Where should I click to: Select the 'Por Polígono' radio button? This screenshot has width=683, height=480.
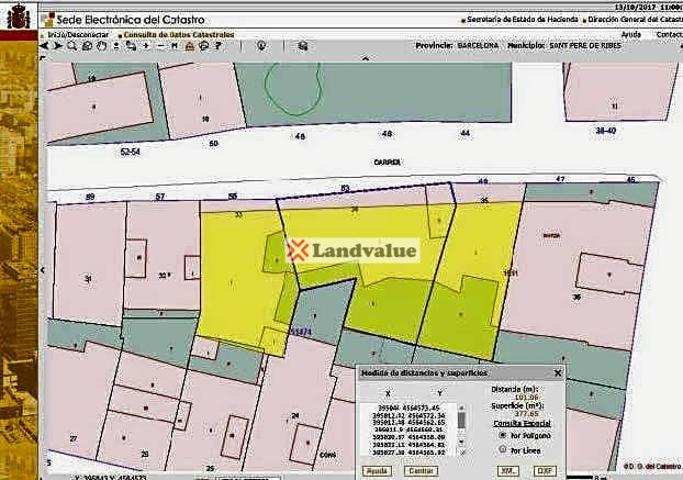(x=502, y=435)
